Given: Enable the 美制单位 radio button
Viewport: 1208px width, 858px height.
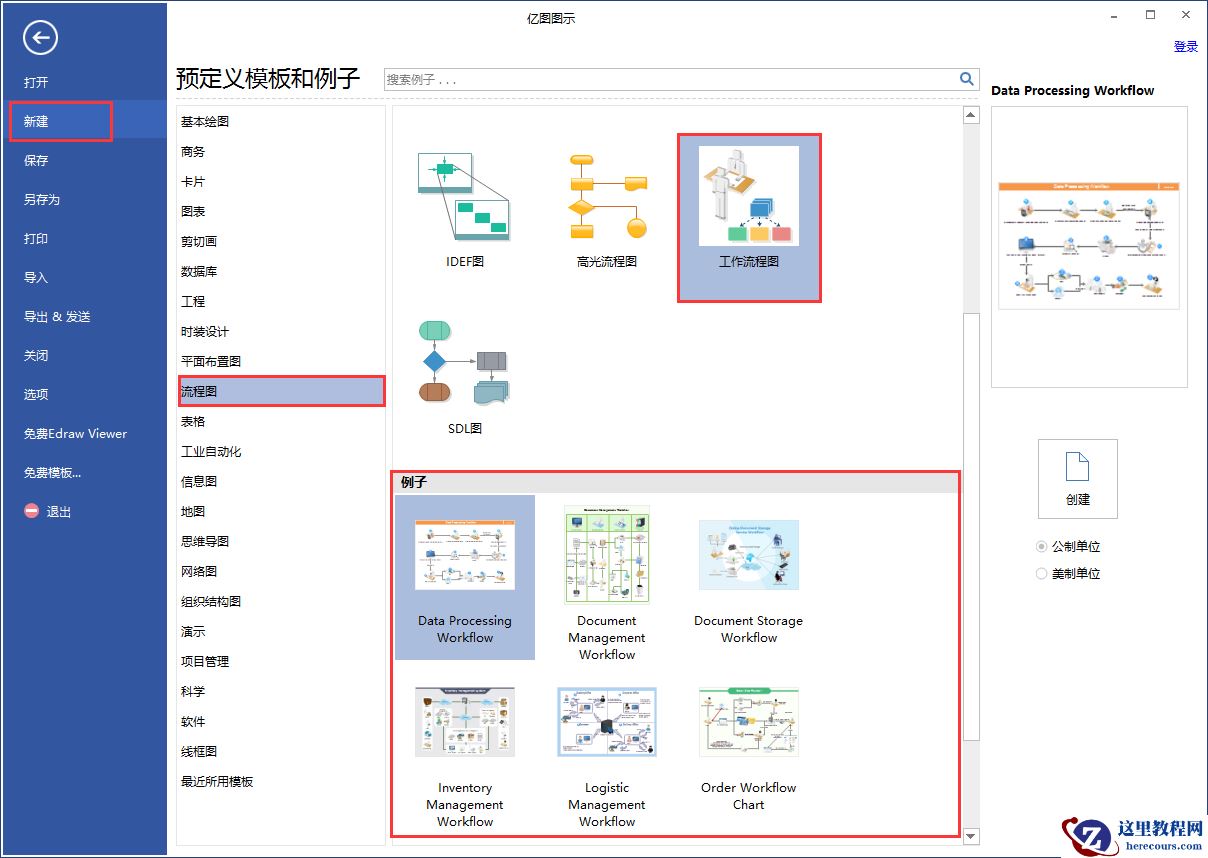Looking at the screenshot, I should (1041, 573).
